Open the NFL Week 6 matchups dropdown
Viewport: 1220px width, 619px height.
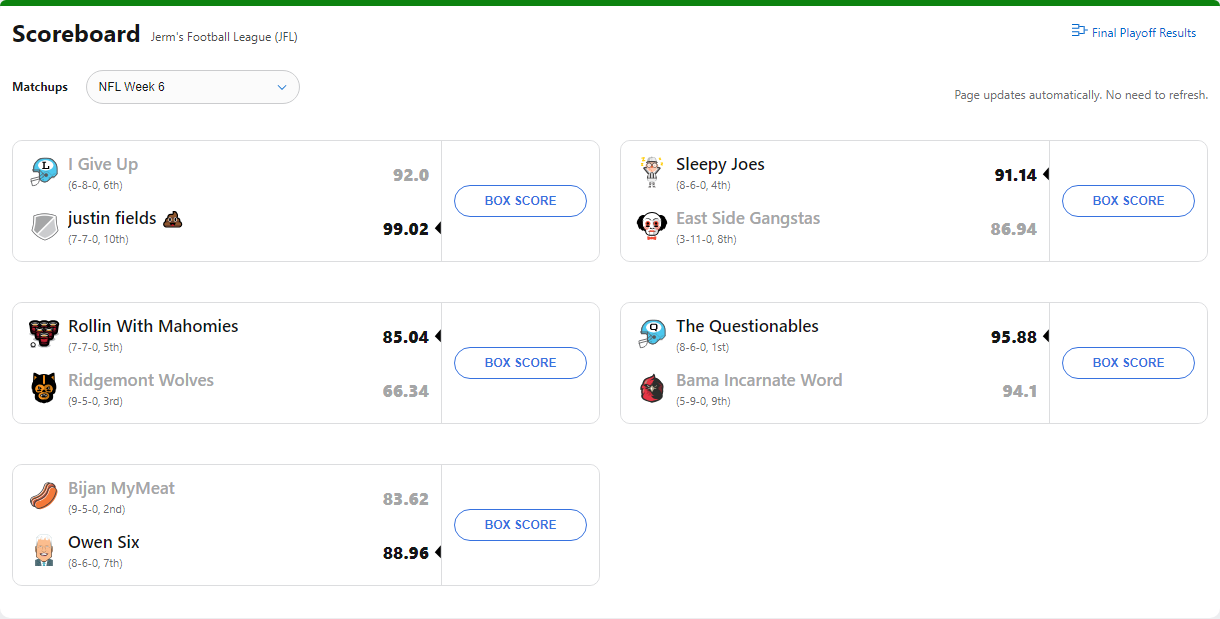coord(193,87)
